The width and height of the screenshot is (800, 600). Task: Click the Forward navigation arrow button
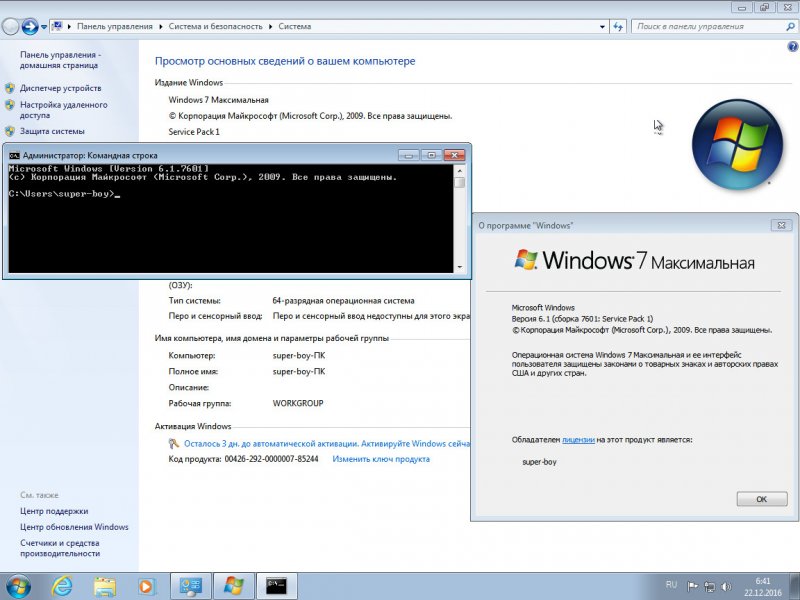tap(30, 26)
